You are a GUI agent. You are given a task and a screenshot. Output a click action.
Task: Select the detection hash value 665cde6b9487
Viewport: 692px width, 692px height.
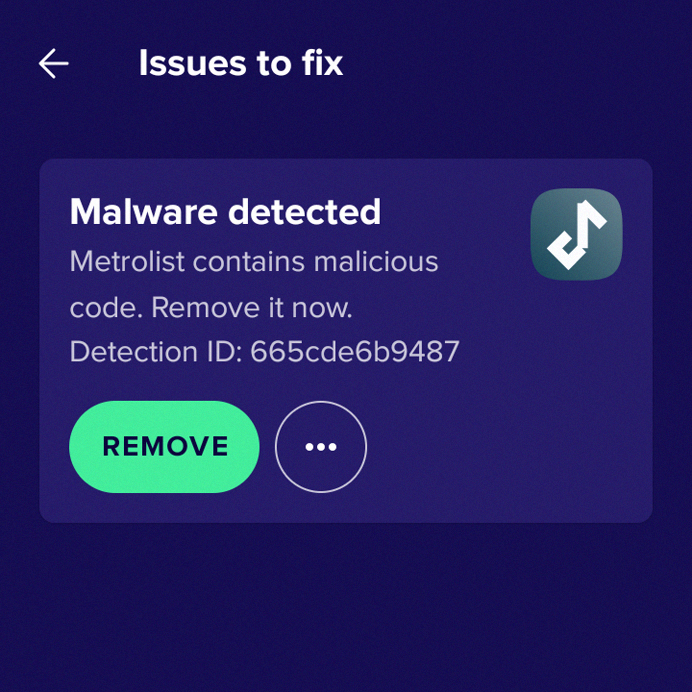[355, 352]
